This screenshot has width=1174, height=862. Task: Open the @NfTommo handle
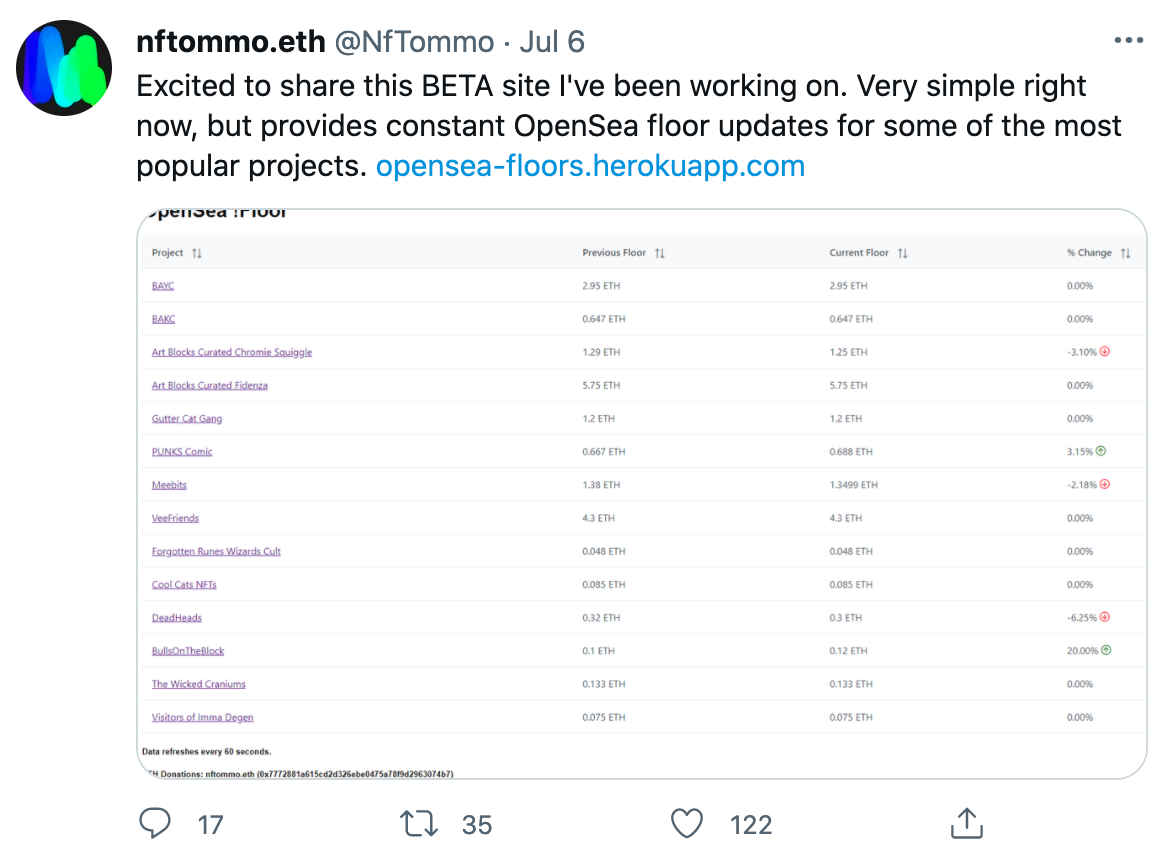[414, 42]
